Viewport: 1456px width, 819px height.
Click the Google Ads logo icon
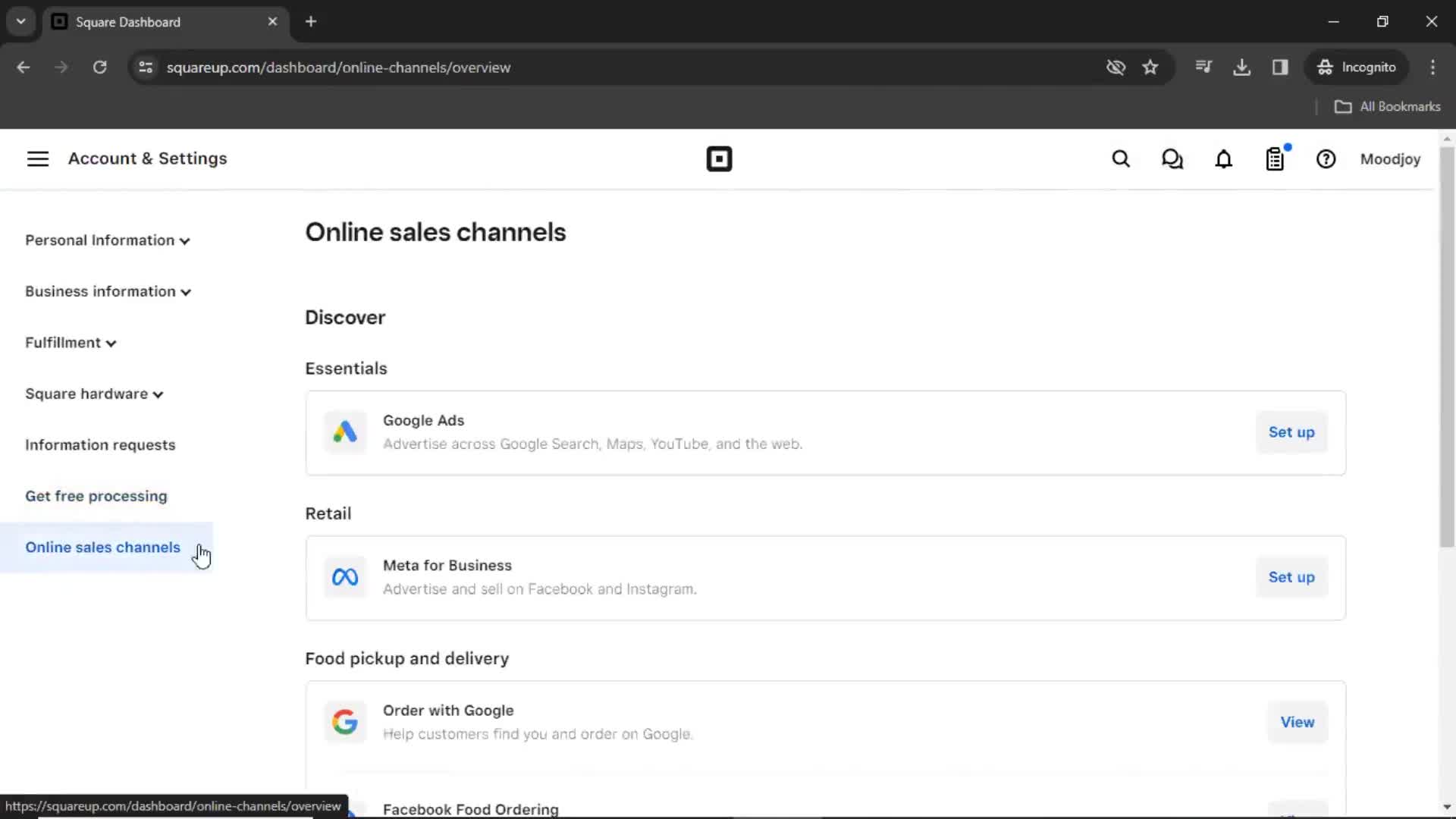[x=345, y=432]
